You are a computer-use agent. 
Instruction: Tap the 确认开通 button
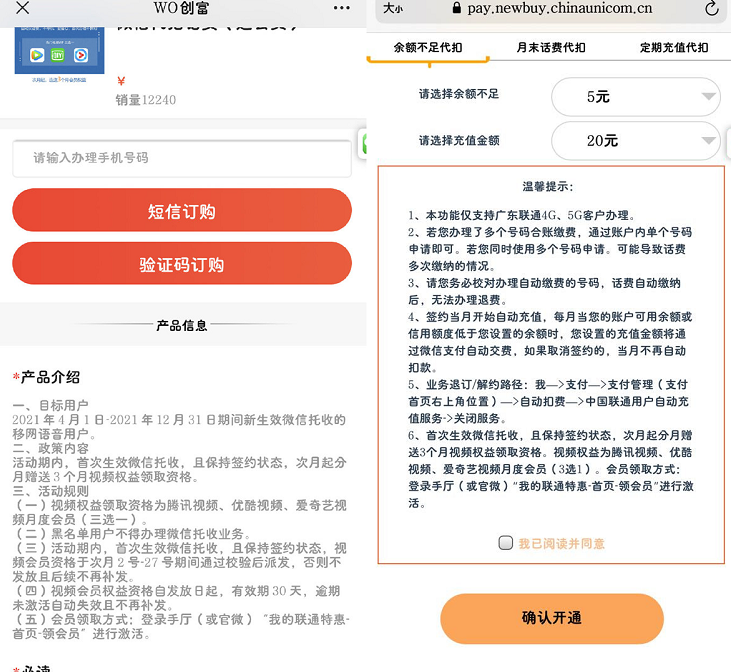[552, 618]
